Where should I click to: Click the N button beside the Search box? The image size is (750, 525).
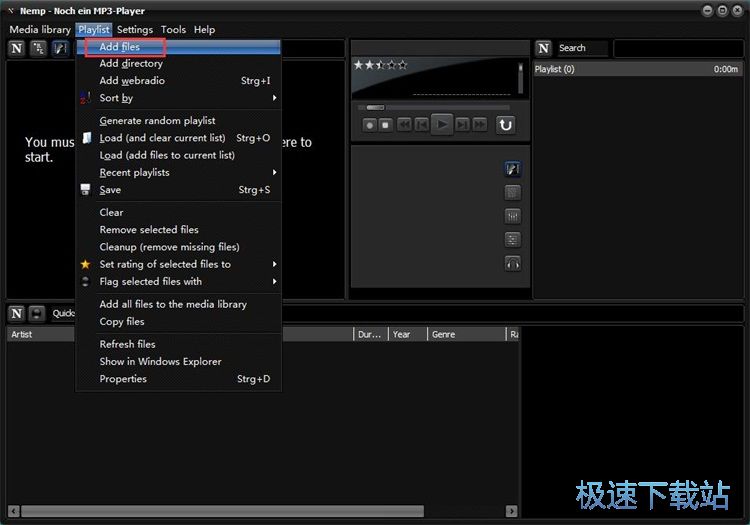[544, 48]
